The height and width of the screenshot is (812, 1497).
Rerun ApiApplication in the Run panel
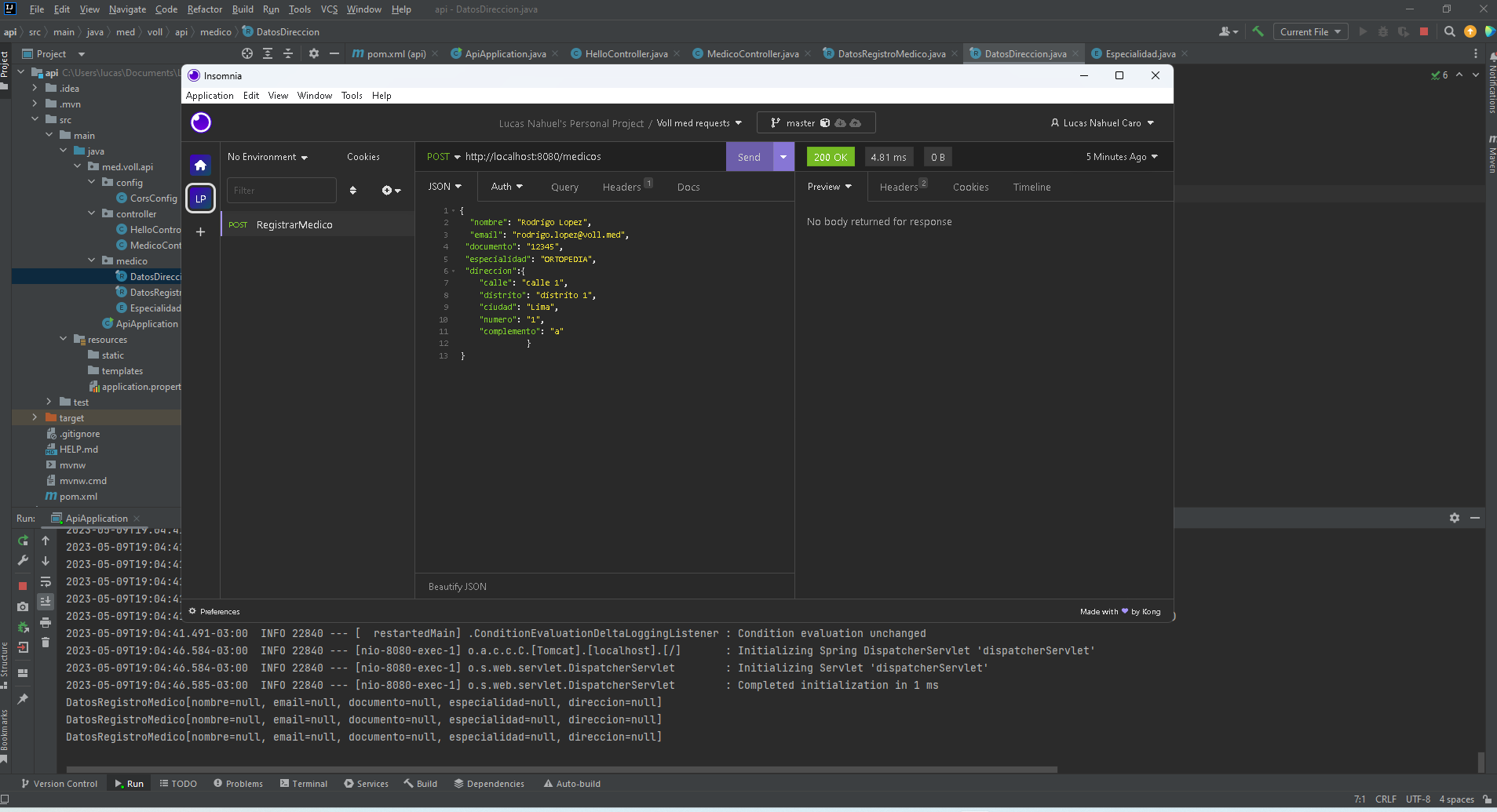(23, 541)
